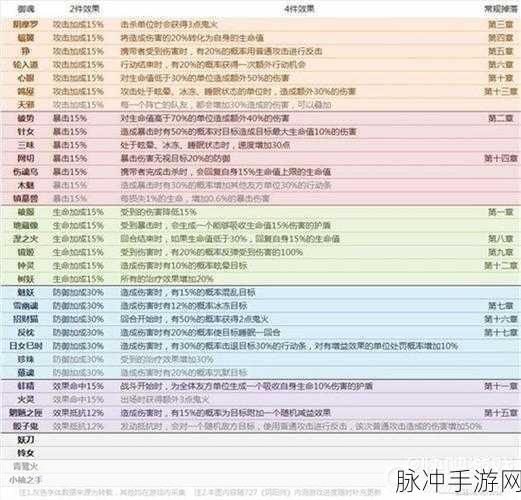The width and height of the screenshot is (521, 500).
Task: Select the '第十七章' chapter cell
Action: pos(501,333)
